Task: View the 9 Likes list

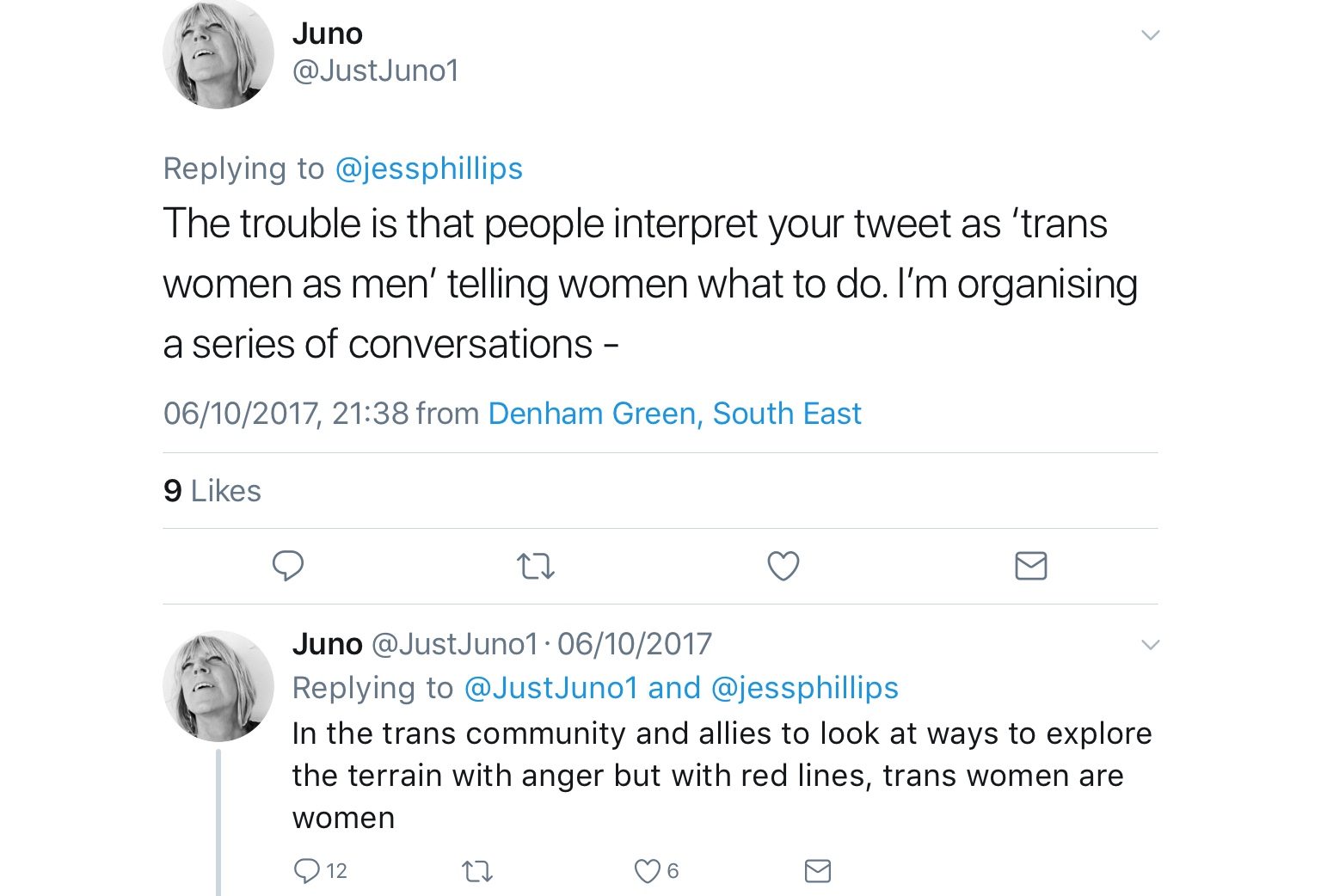Action: 212,491
